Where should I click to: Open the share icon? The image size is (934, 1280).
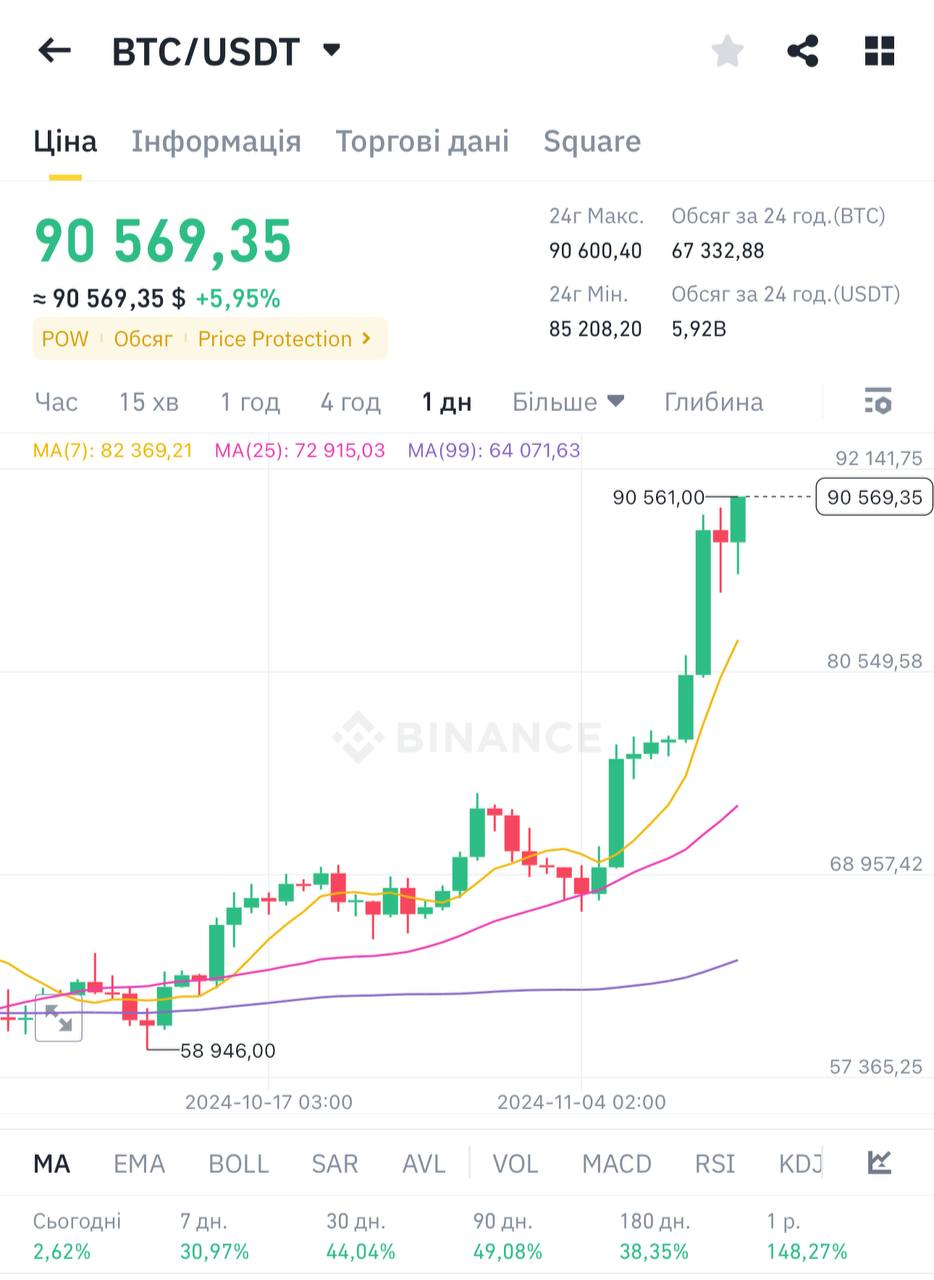802,51
